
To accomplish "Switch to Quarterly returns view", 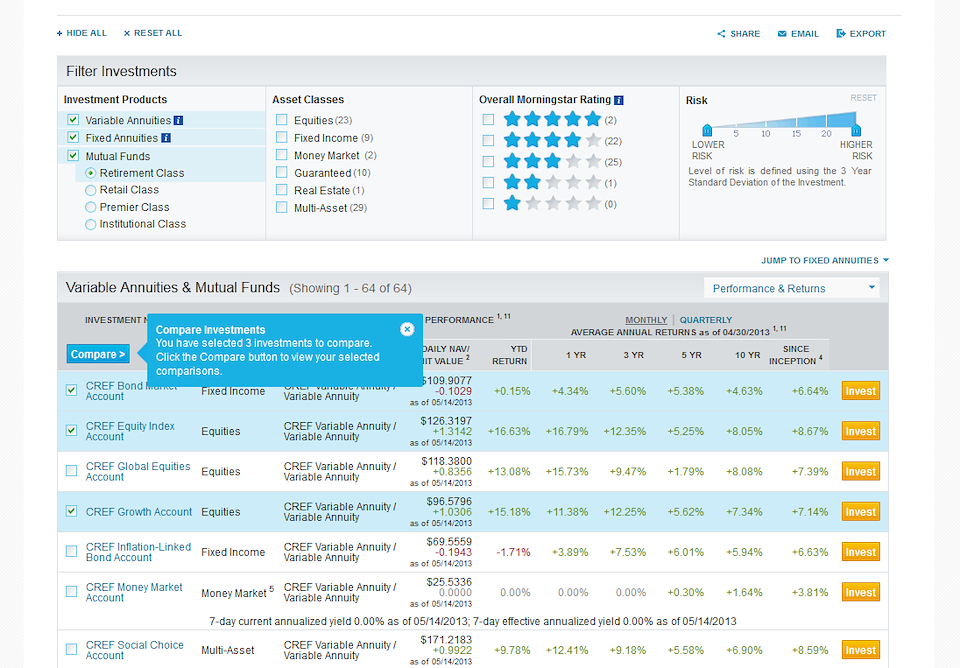I will (706, 320).
